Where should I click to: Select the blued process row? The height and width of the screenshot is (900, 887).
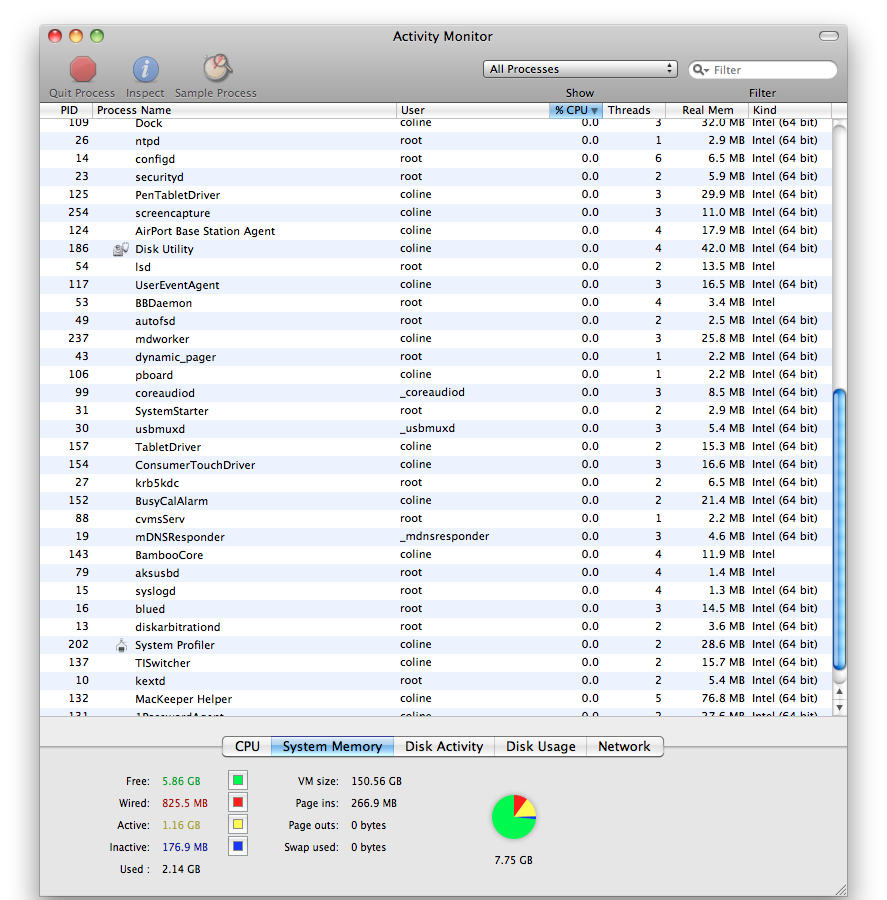point(436,608)
